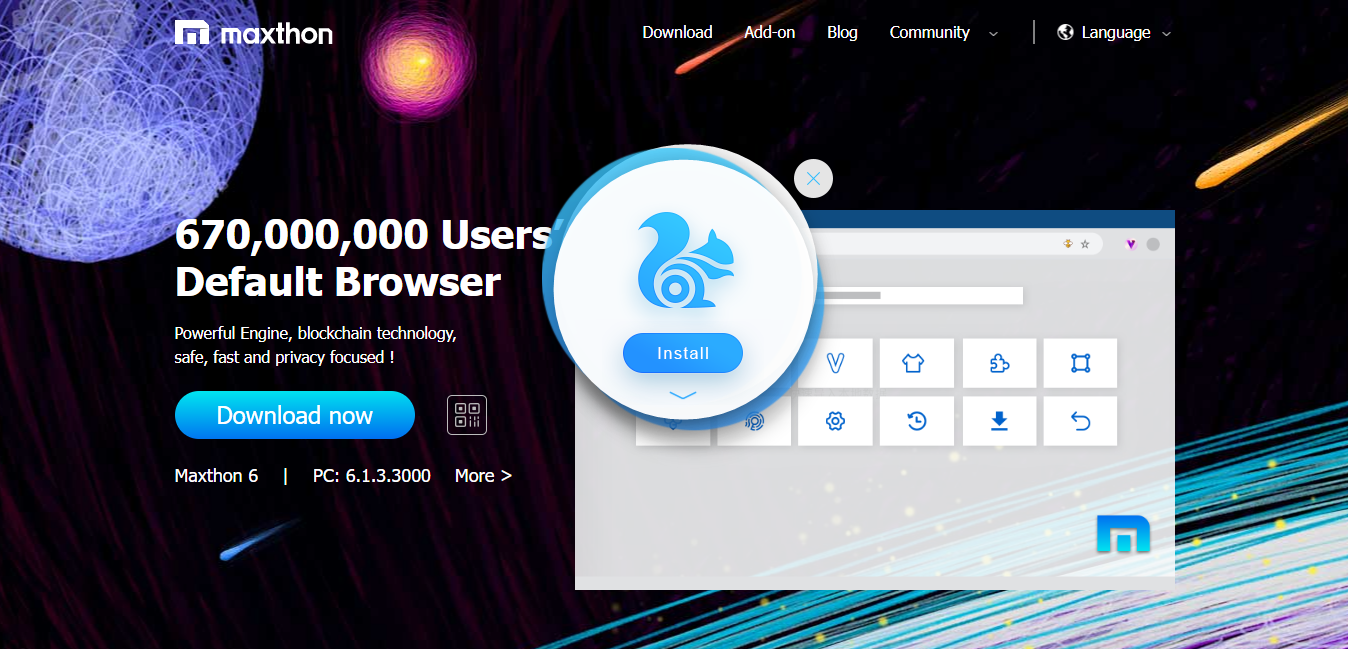Image resolution: width=1348 pixels, height=649 pixels.
Task: Go to the Blog page
Action: 842,32
